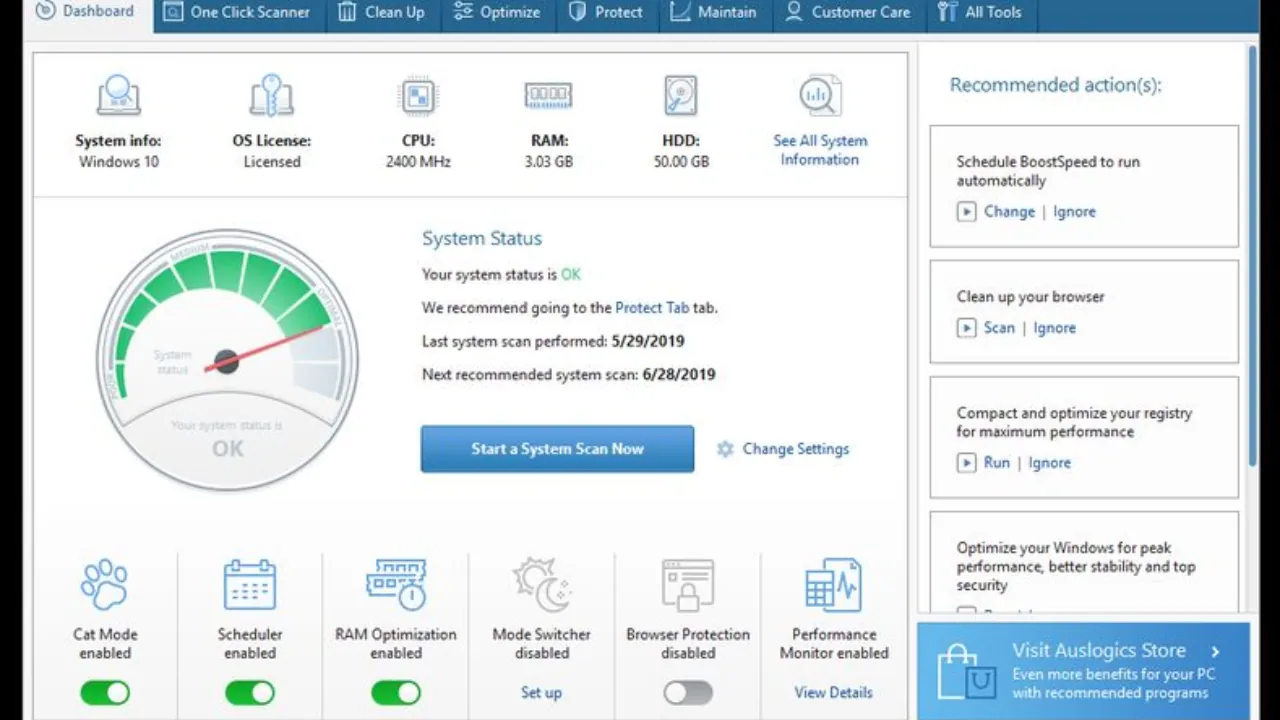Click the OS License key icon
The image size is (1280, 720).
(271, 96)
